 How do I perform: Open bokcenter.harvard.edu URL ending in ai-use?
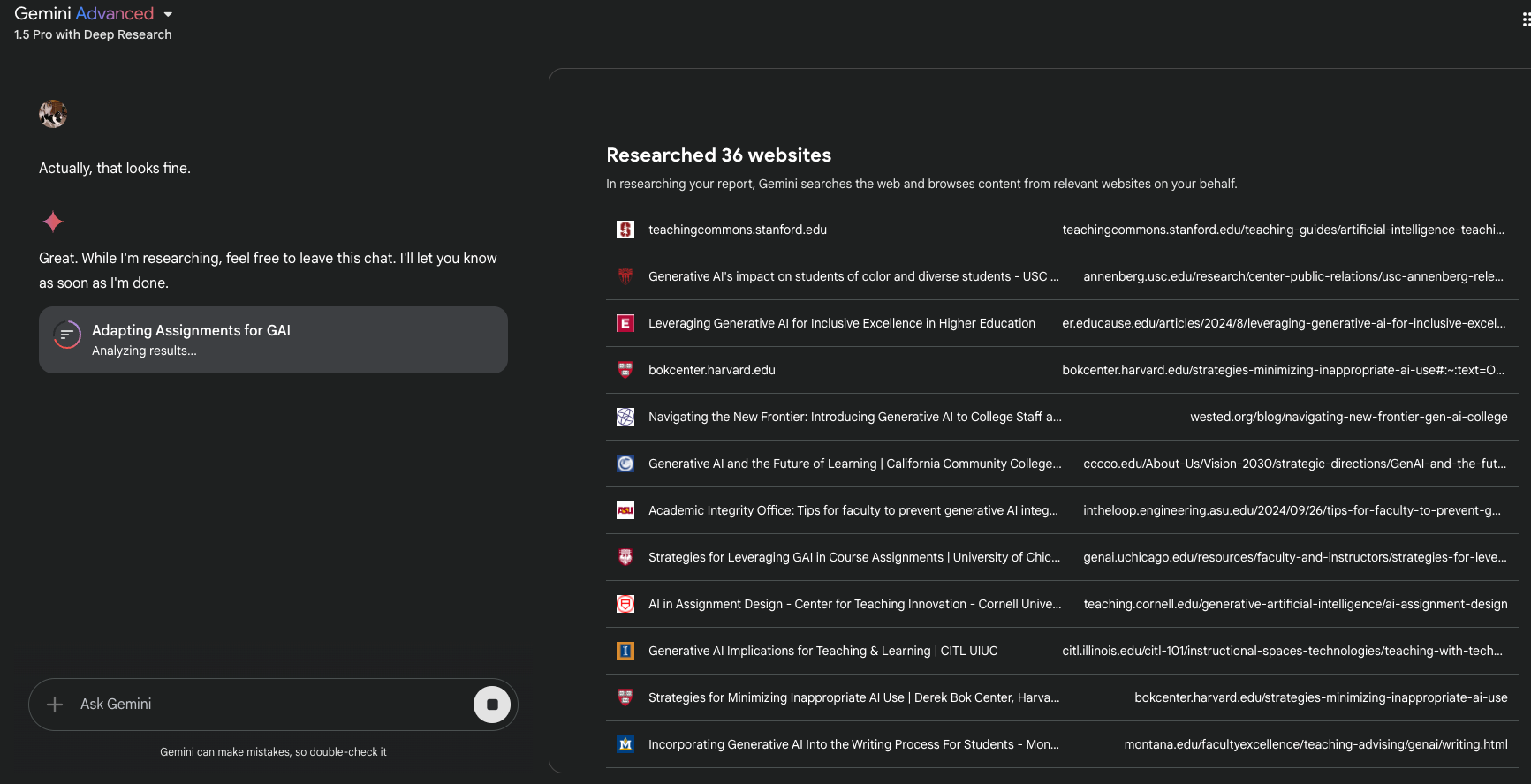1322,697
